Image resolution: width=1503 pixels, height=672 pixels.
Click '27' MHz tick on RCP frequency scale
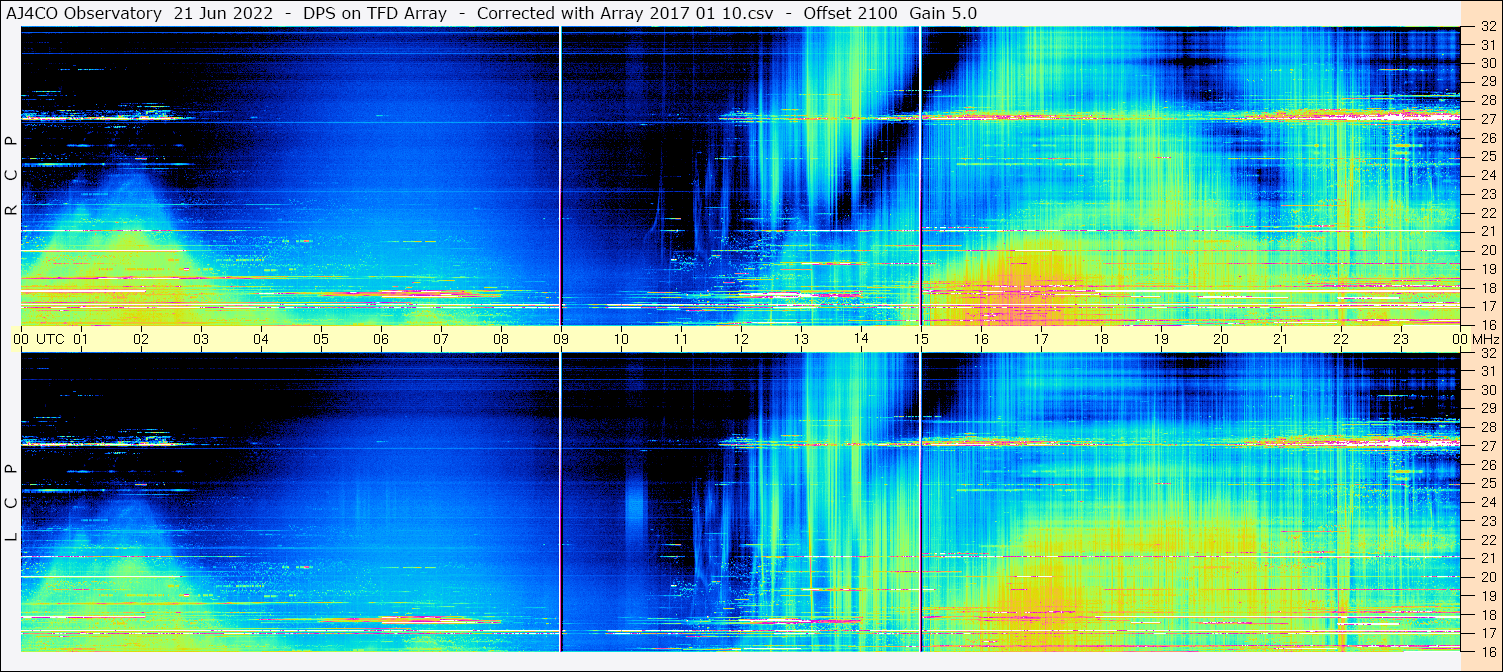[x=1487, y=119]
